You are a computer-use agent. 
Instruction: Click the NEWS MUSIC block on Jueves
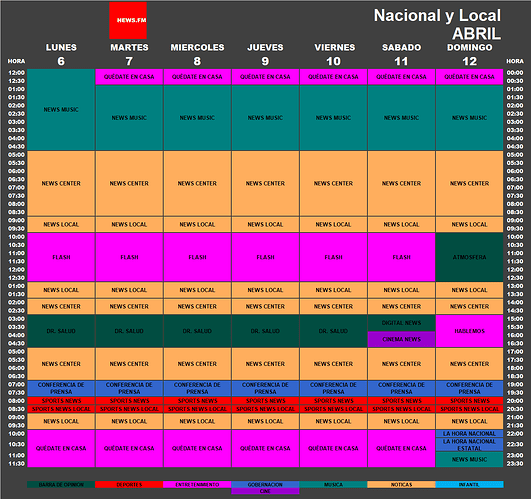pyautogui.click(x=265, y=118)
